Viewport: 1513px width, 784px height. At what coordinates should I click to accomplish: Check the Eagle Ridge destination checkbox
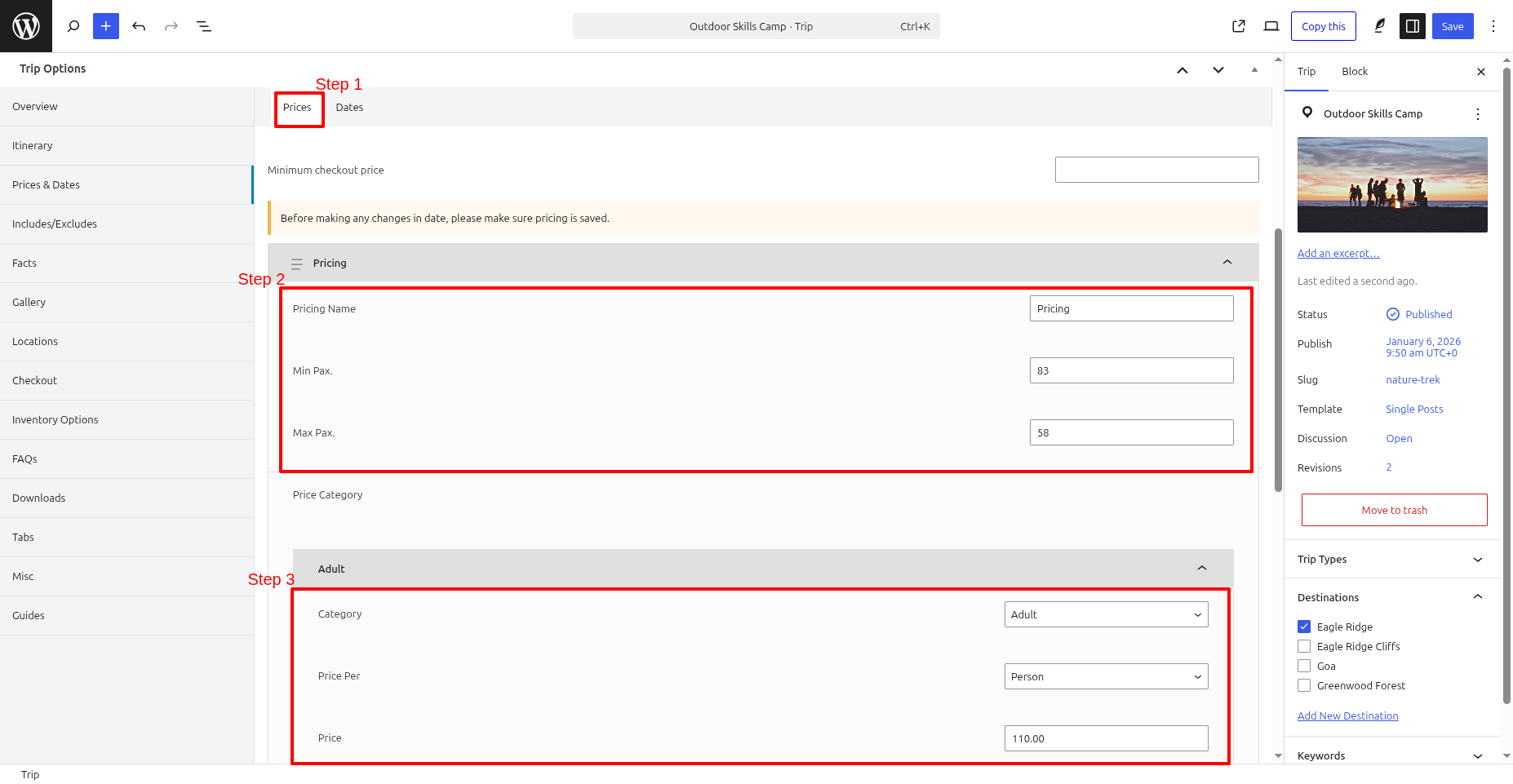point(1304,627)
